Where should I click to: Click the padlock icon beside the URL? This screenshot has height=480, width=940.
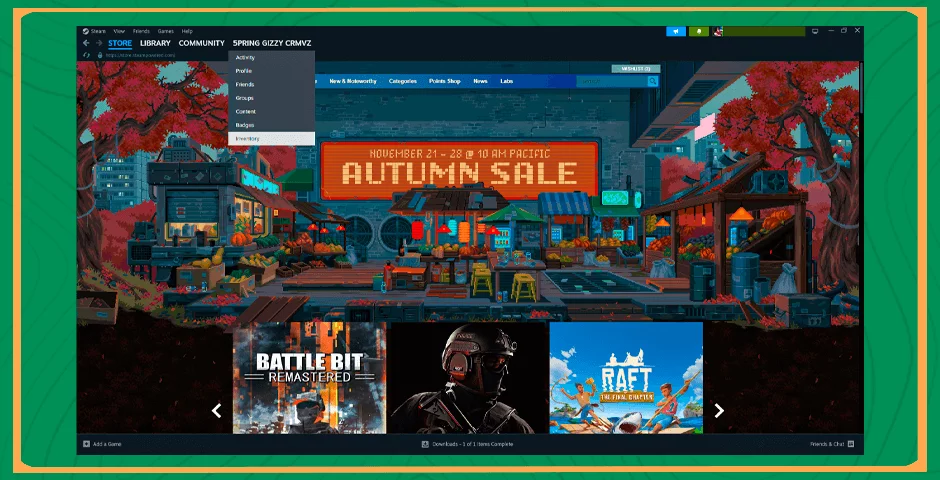[x=100, y=55]
